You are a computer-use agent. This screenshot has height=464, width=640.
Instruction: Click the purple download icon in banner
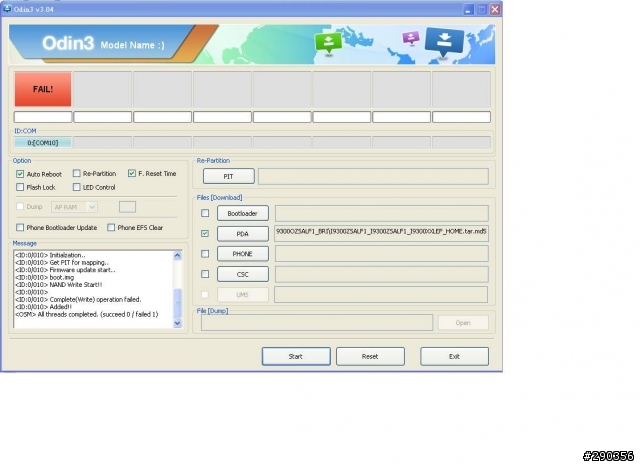tap(411, 38)
